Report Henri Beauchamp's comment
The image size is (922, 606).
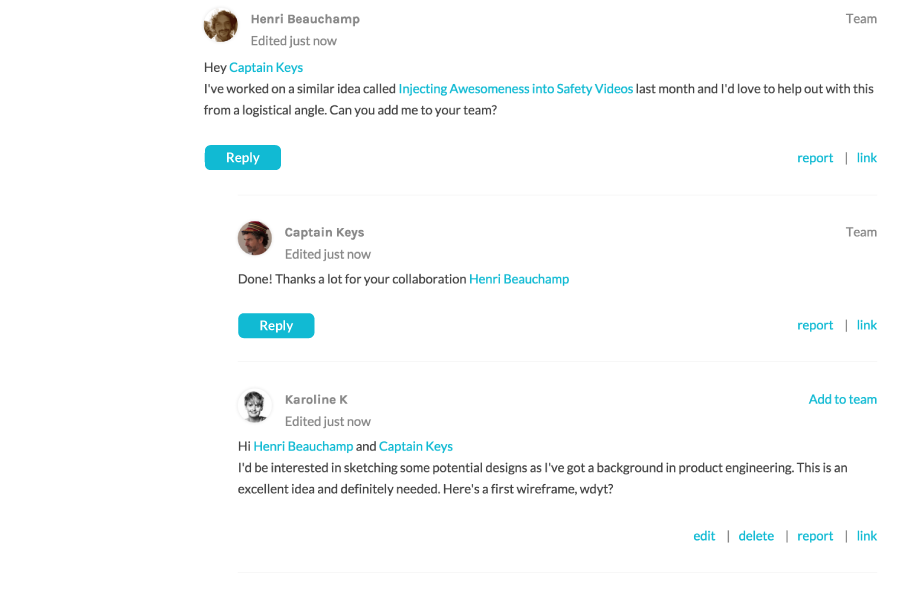[815, 158]
